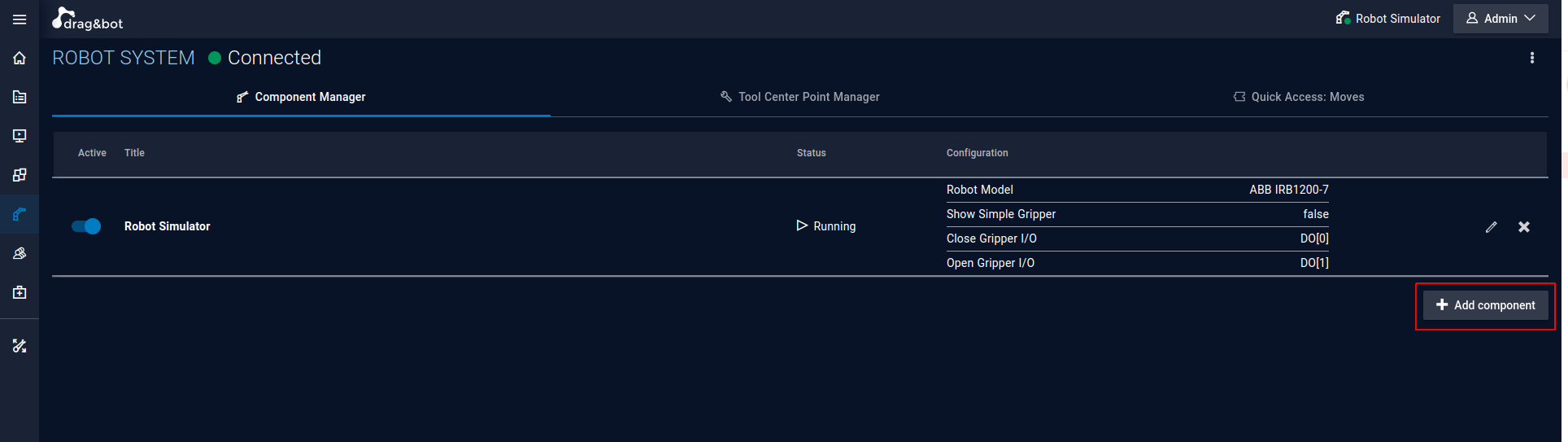
Task: Click the Show Simple Gripper label
Action: pyautogui.click(x=1001, y=214)
